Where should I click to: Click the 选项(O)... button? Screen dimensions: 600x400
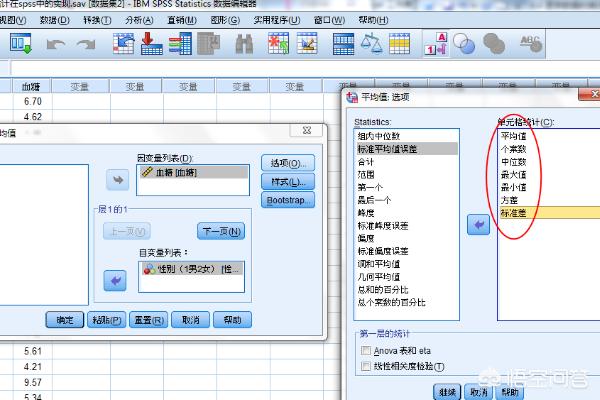[288, 163]
